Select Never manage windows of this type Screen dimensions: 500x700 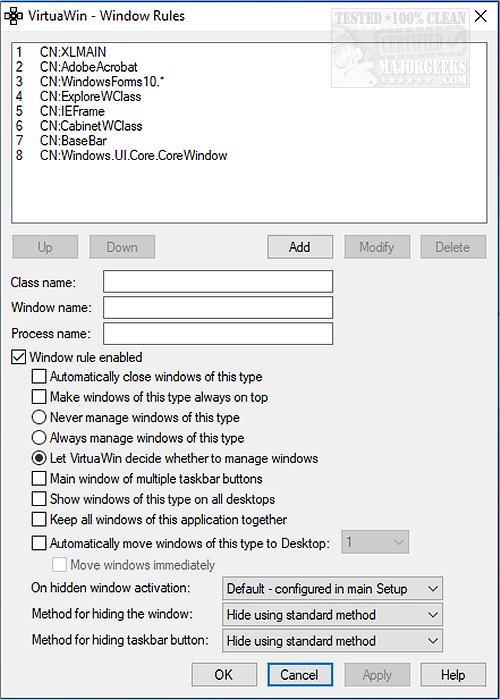pos(39,417)
